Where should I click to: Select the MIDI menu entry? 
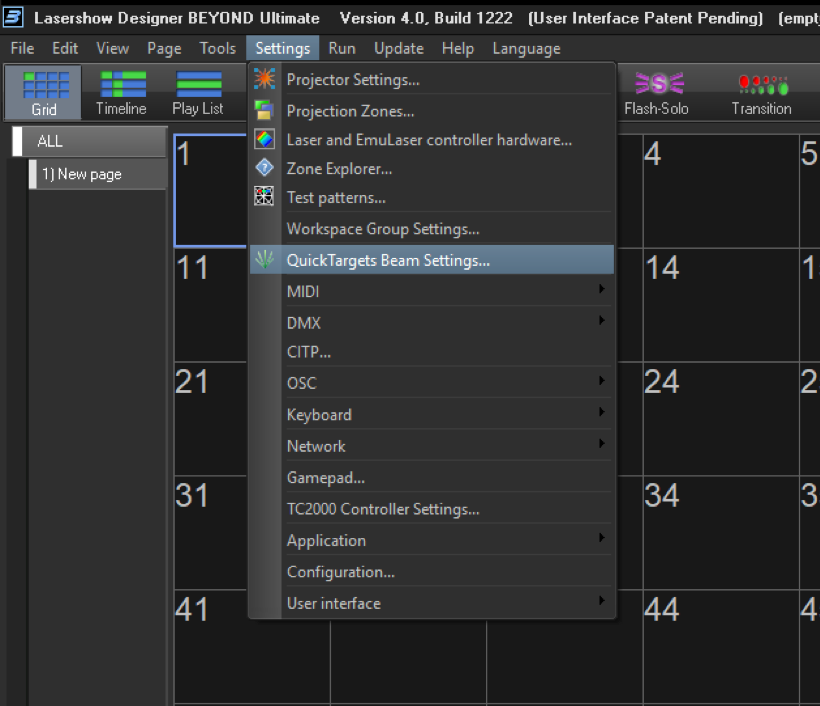click(x=432, y=291)
